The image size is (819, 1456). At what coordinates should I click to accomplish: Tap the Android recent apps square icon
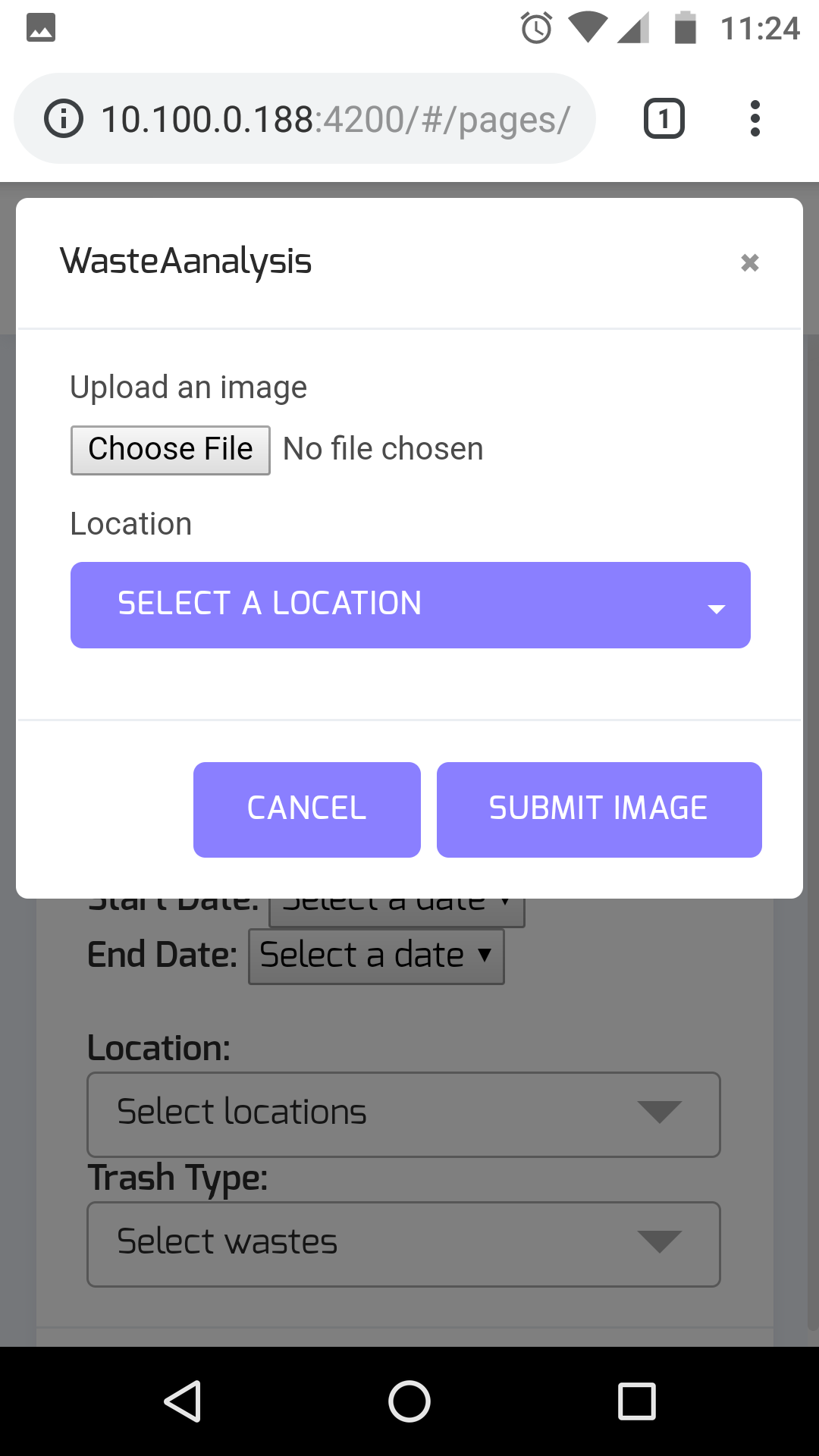(637, 1401)
